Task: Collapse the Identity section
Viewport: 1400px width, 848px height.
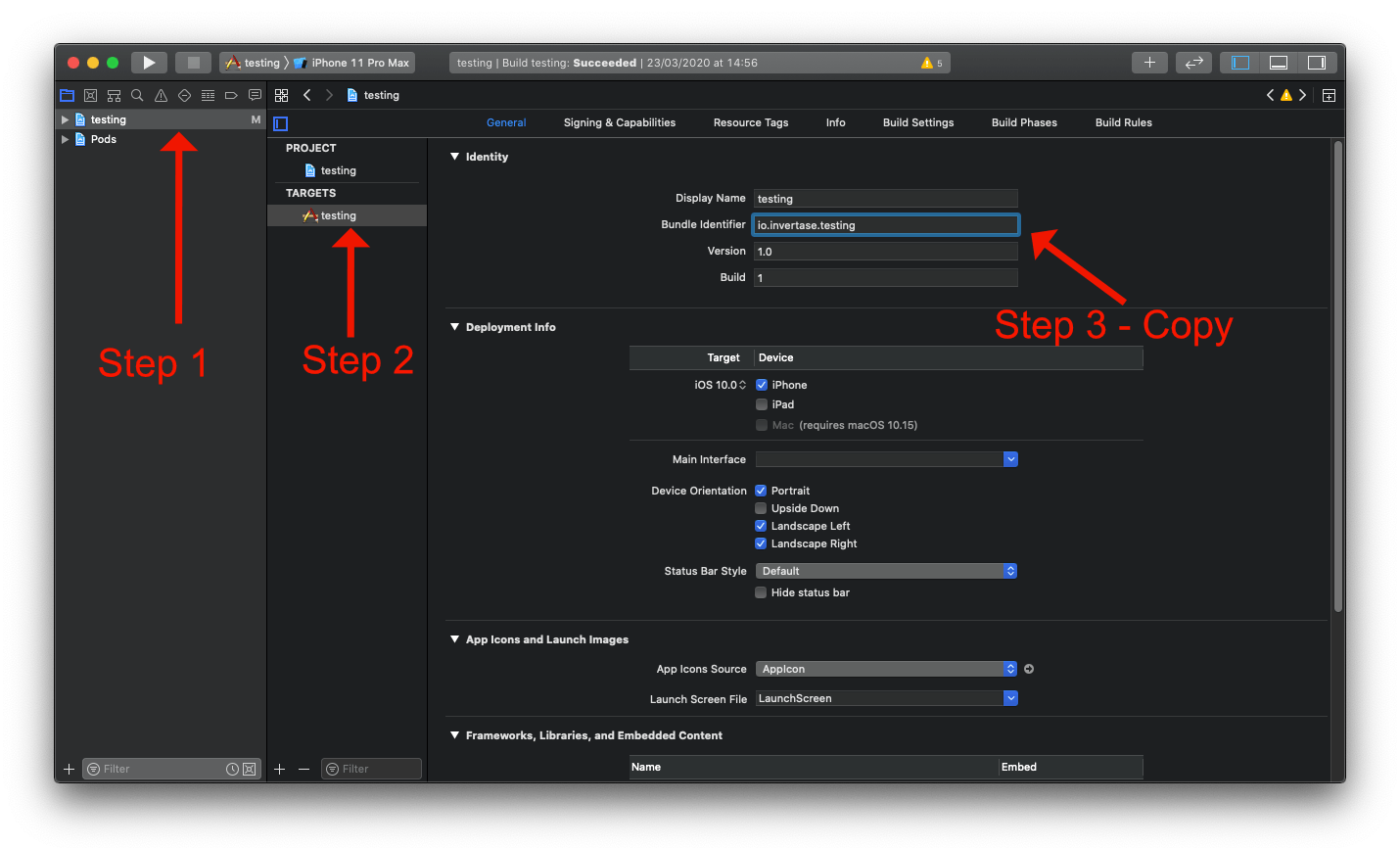Action: point(454,156)
